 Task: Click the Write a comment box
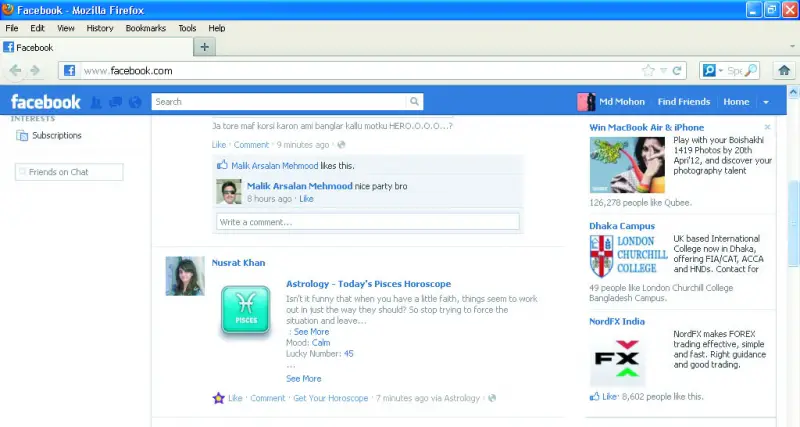[367, 222]
